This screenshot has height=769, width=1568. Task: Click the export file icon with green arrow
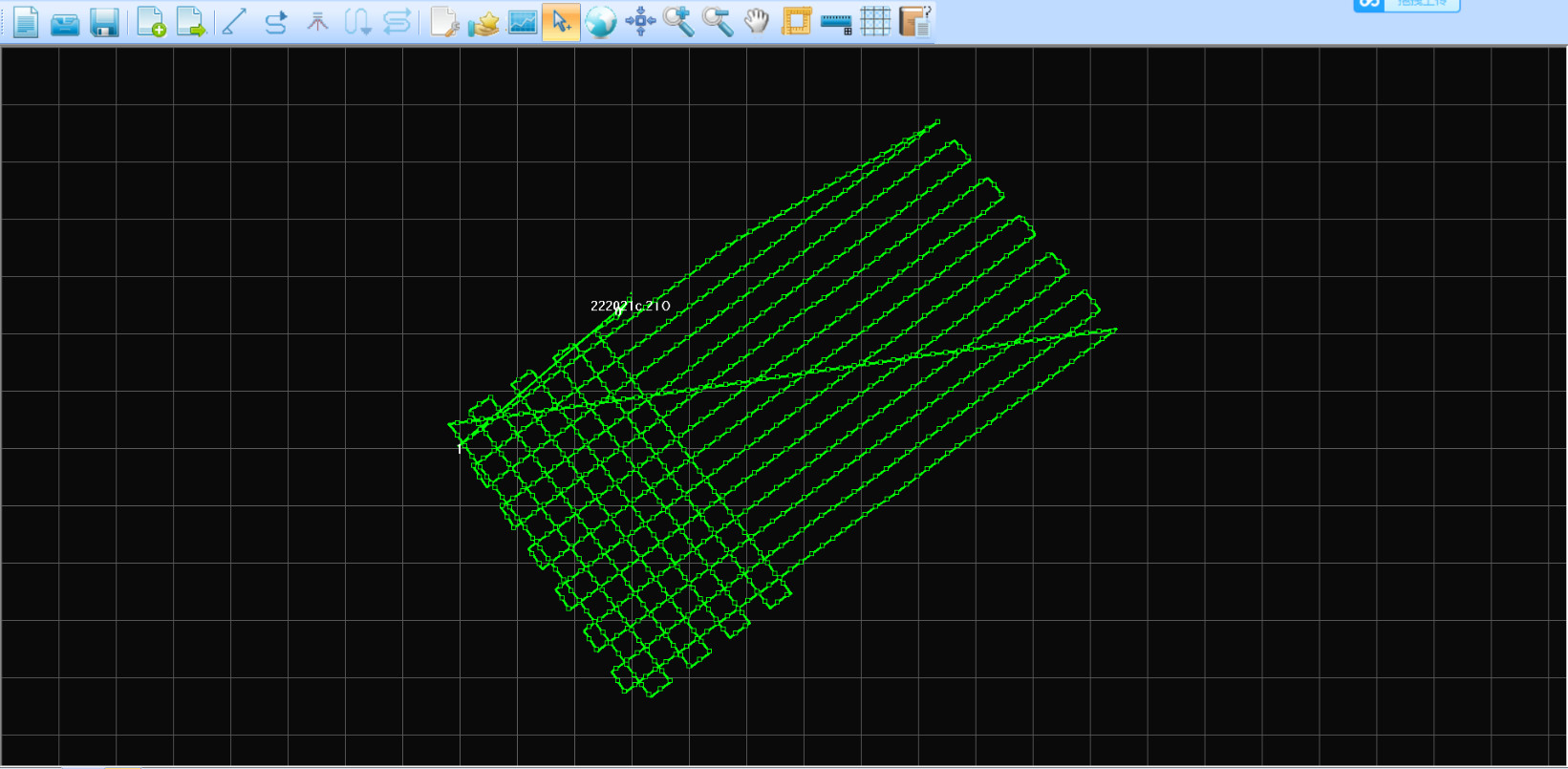[x=191, y=22]
